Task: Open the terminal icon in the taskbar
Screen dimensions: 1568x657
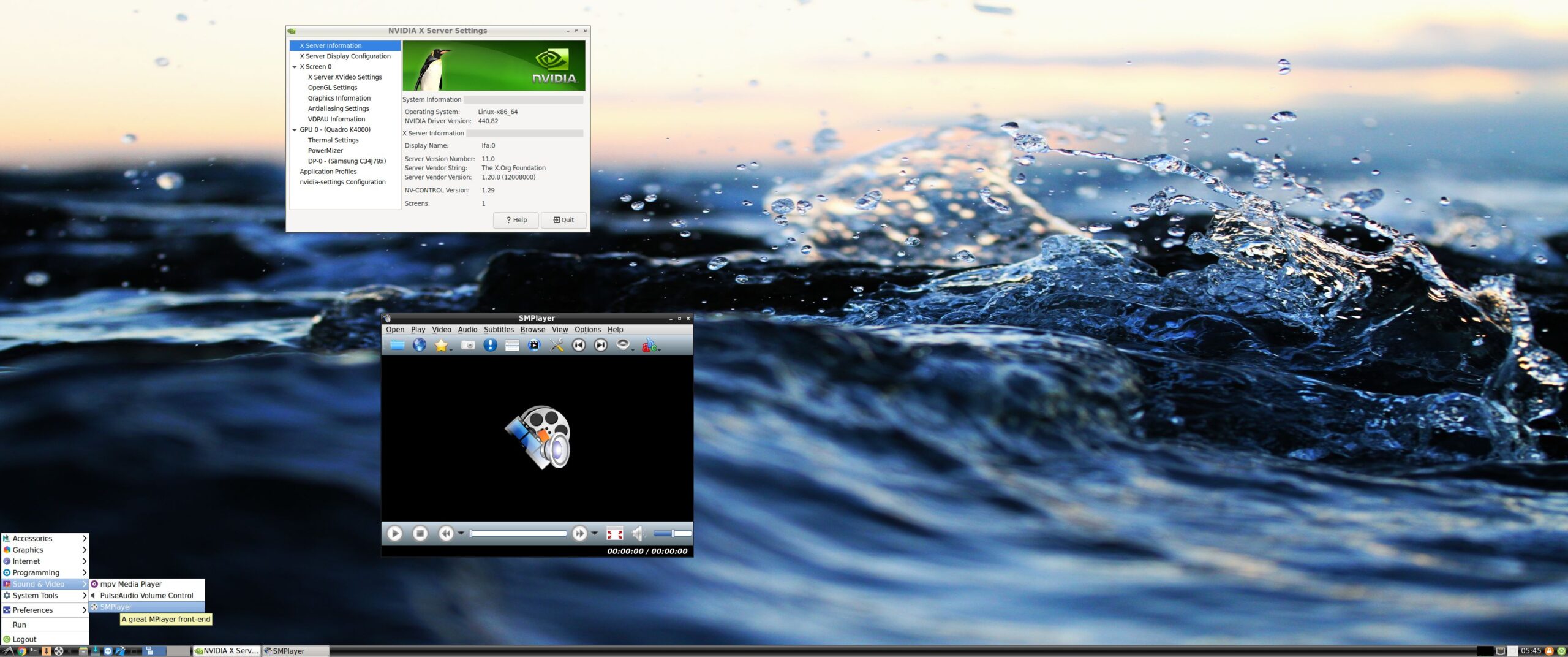Action: pos(34,651)
